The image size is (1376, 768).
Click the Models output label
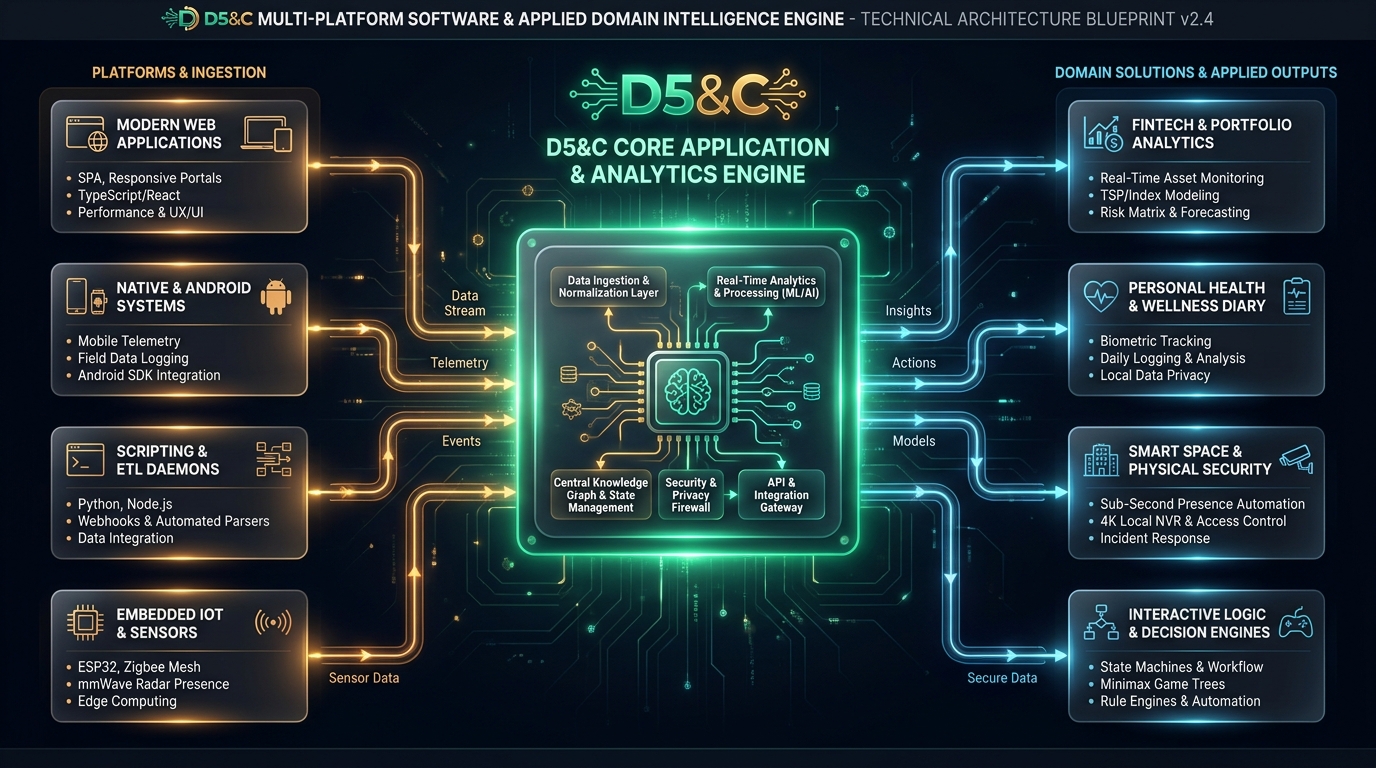pos(914,441)
